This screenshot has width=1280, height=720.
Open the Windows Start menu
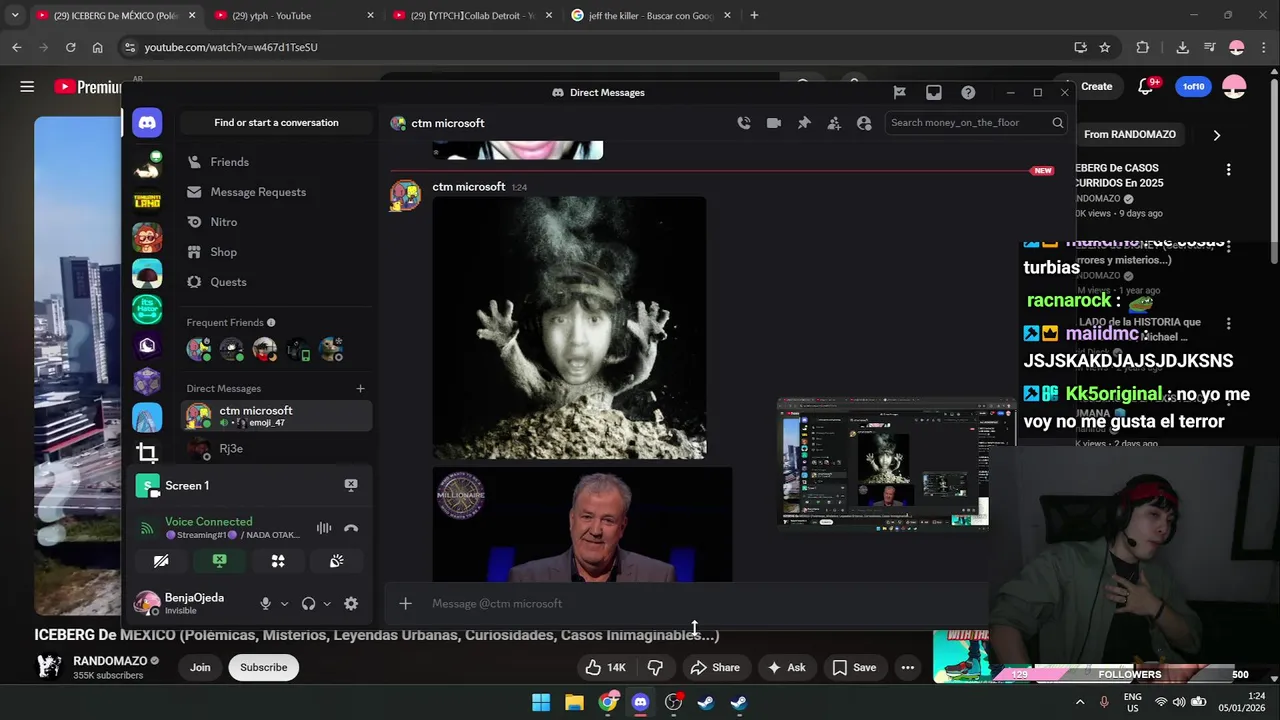(x=541, y=702)
